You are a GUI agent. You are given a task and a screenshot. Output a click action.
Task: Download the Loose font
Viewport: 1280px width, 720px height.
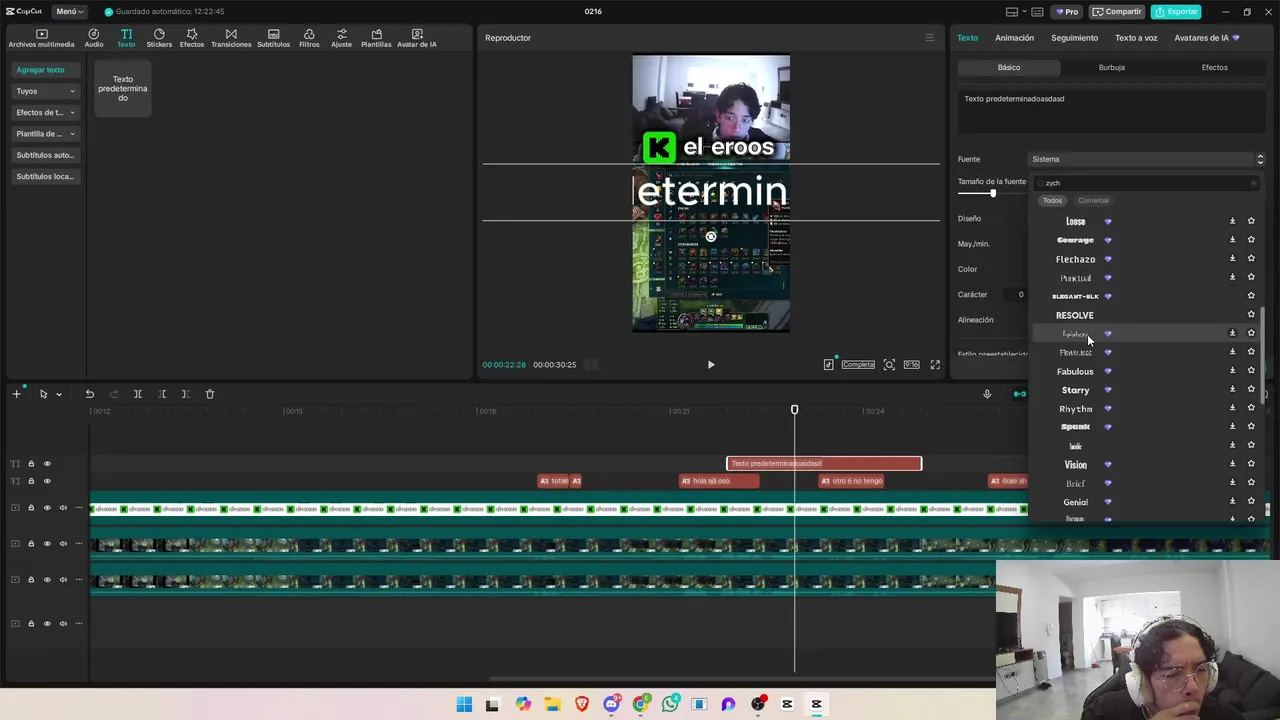[1232, 221]
